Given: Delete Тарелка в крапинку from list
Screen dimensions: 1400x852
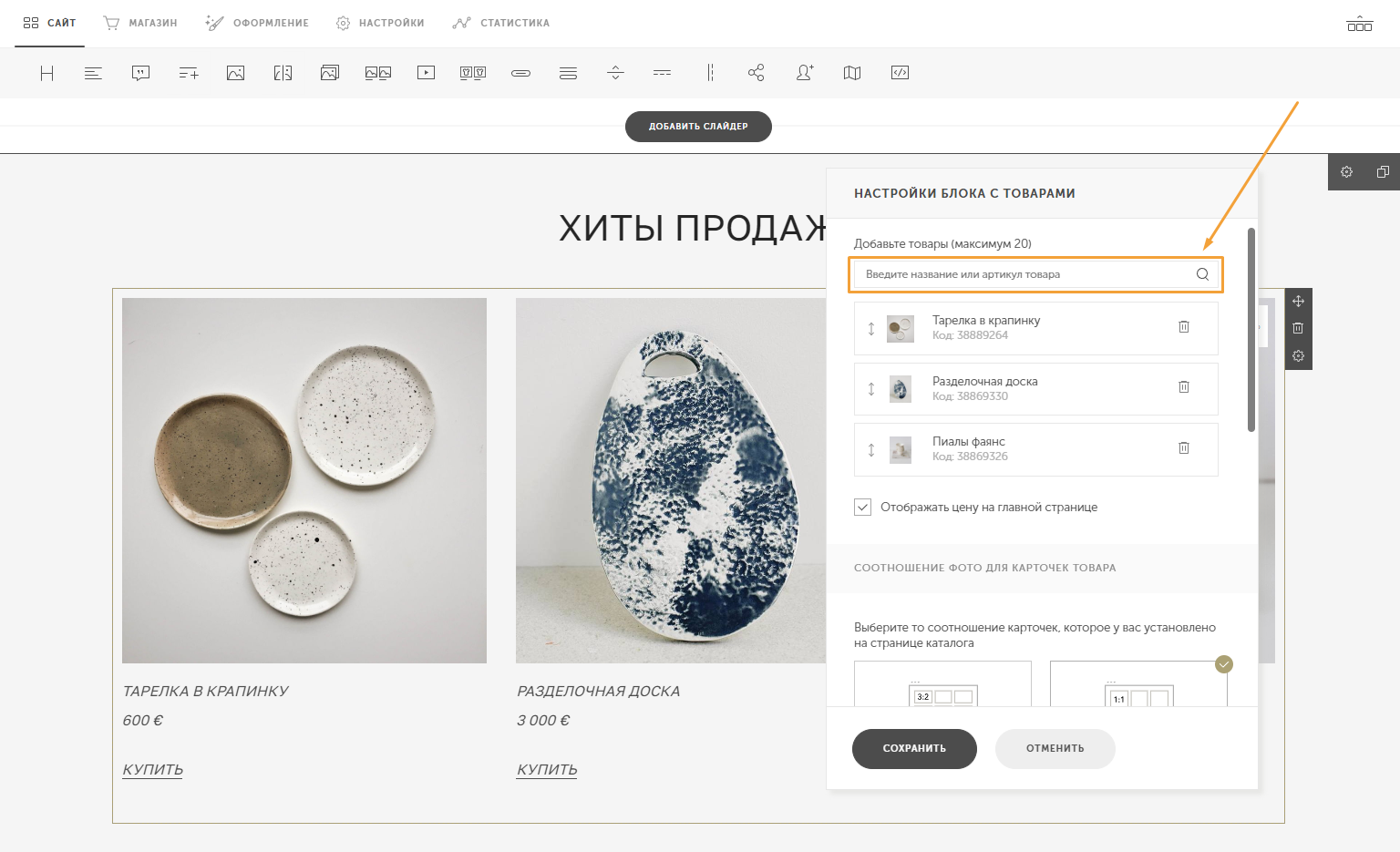Looking at the screenshot, I should pyautogui.click(x=1183, y=327).
